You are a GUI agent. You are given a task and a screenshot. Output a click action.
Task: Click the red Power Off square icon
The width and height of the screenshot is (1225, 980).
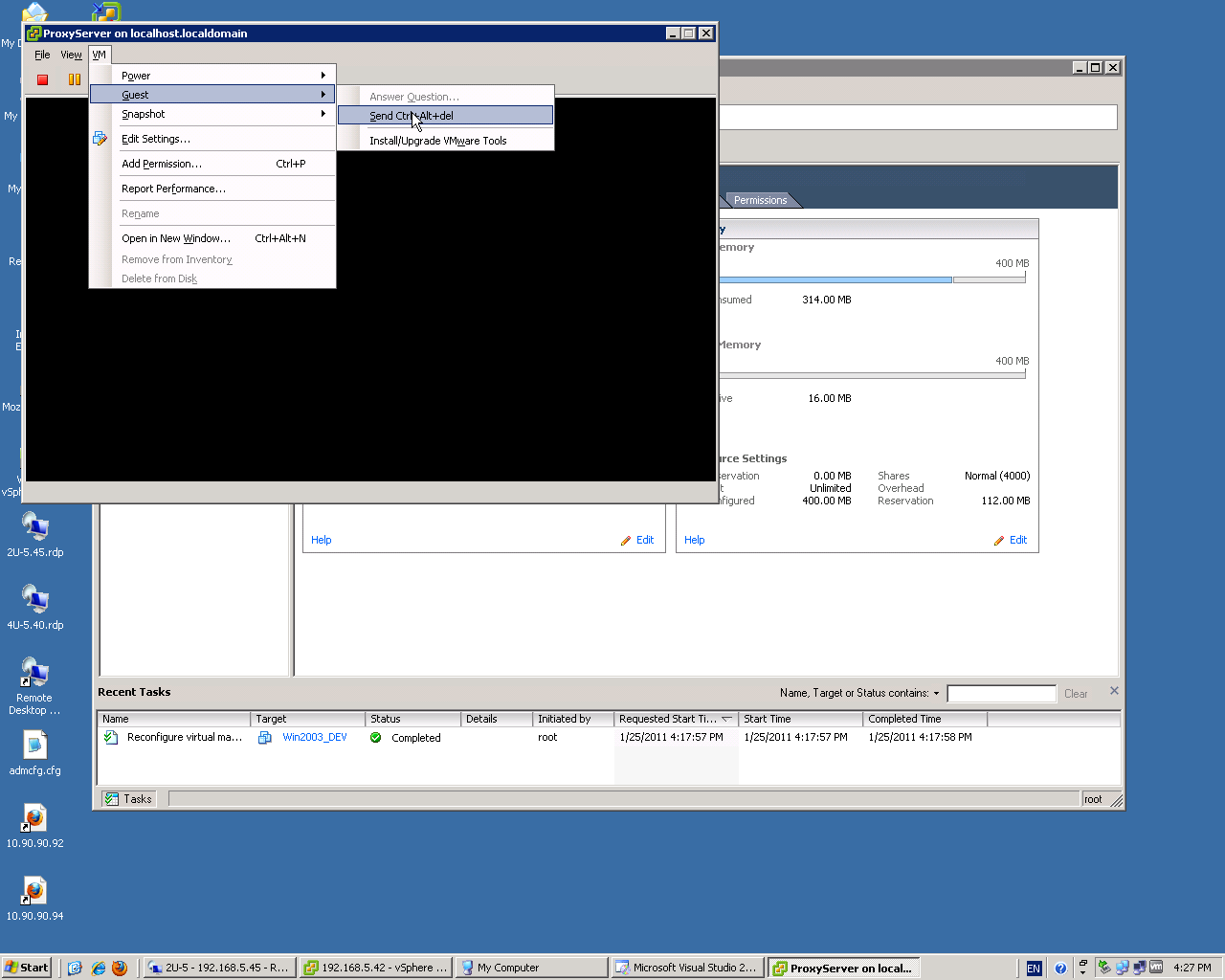pyautogui.click(x=42, y=79)
